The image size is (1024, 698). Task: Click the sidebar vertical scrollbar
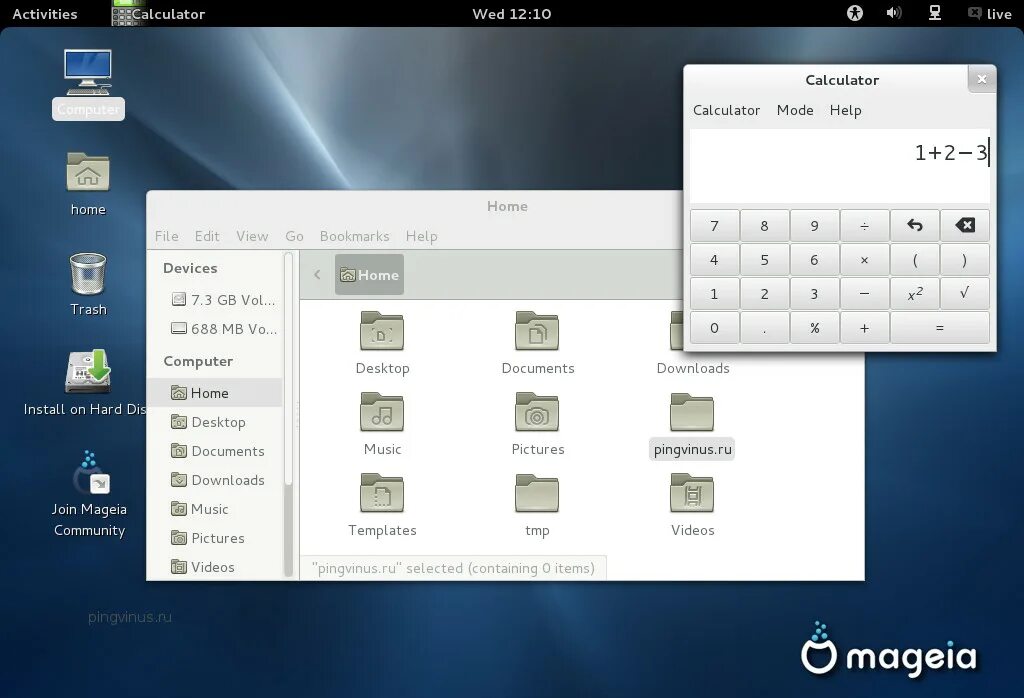[x=288, y=415]
